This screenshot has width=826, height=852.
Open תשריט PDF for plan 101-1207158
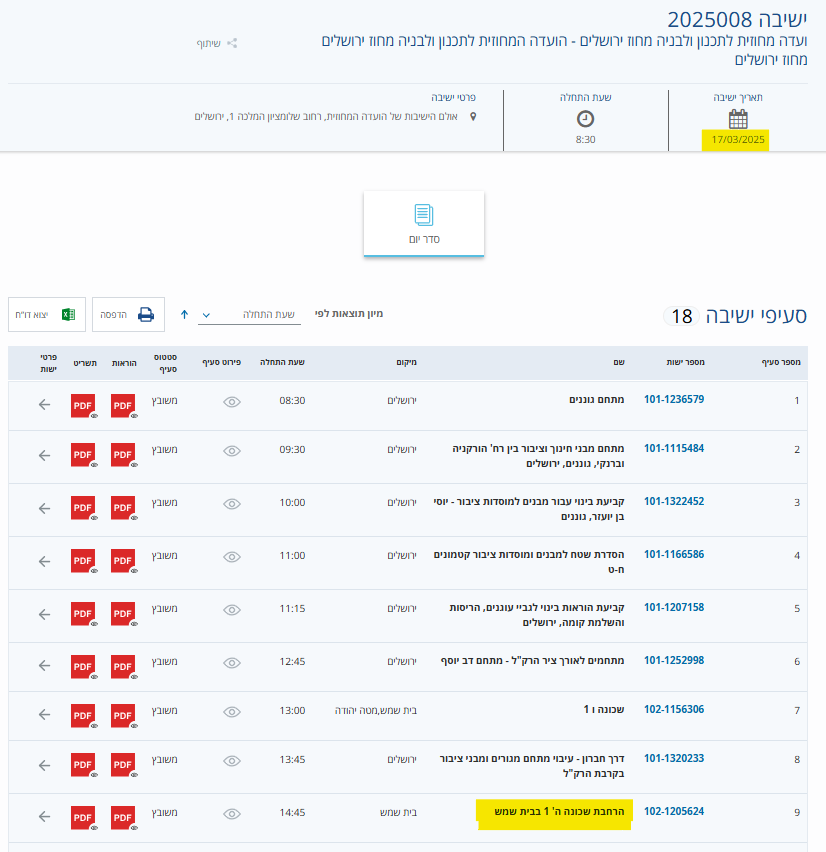[x=83, y=614]
